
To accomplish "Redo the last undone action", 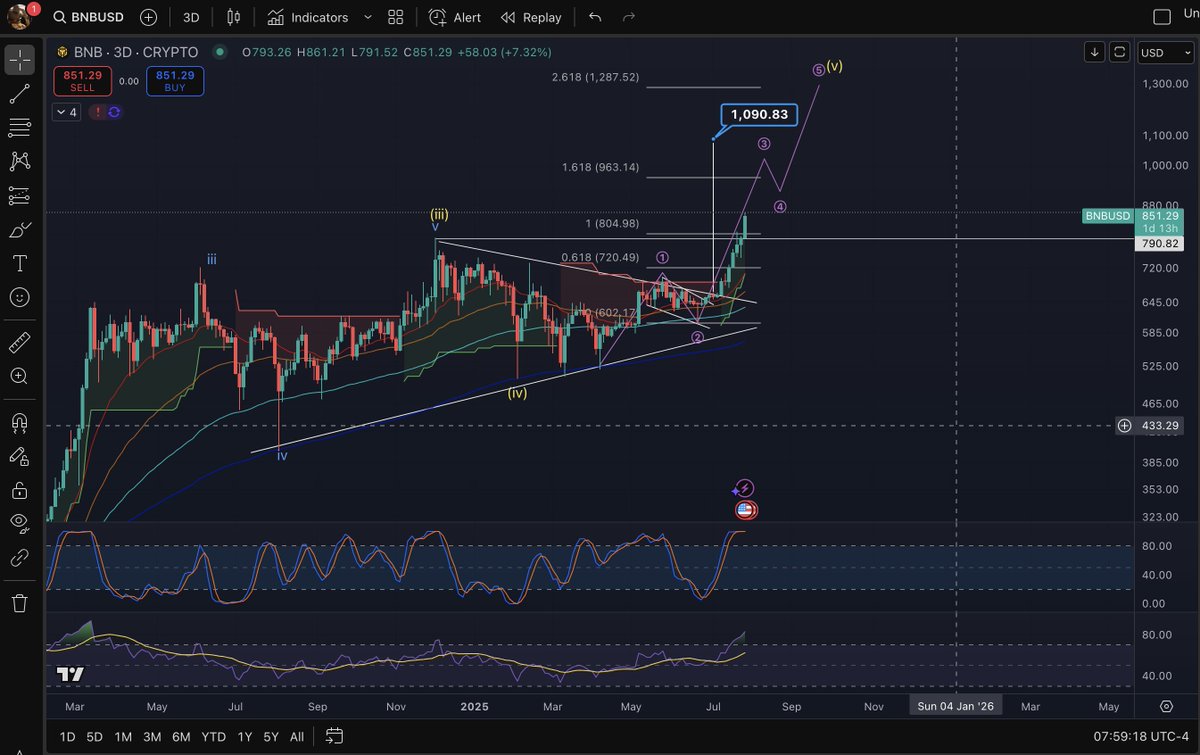I will click(x=629, y=17).
